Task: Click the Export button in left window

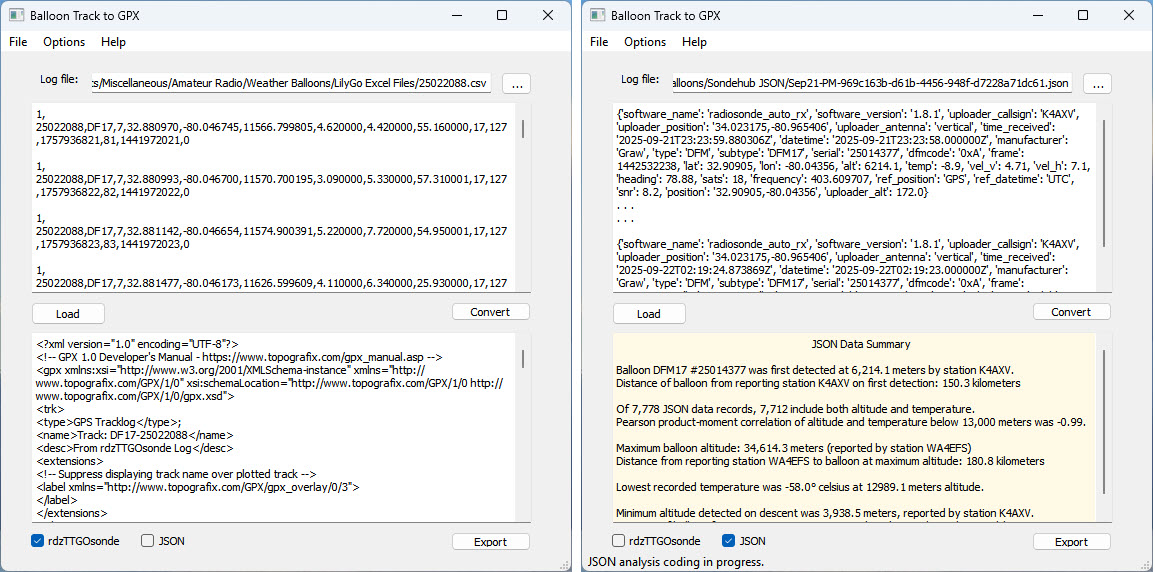Action: click(491, 542)
